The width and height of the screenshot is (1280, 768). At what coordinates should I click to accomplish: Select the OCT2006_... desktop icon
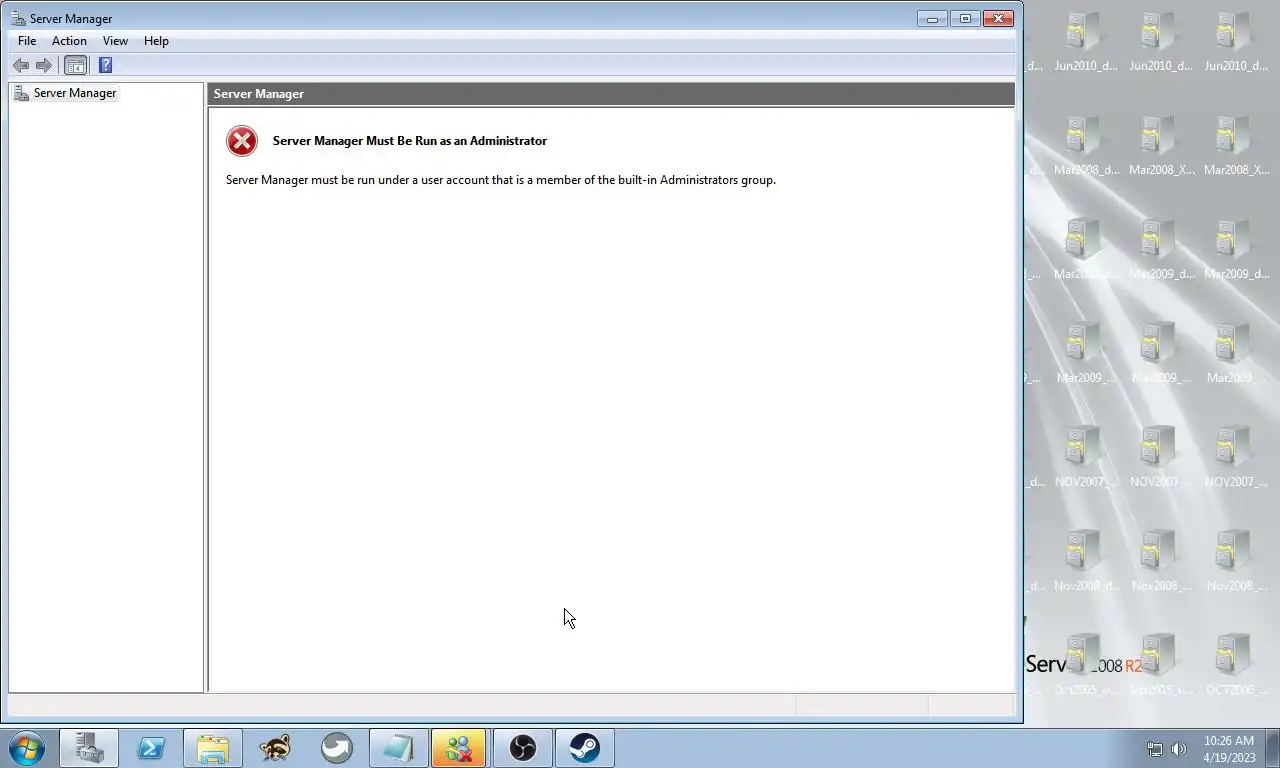tap(1237, 666)
